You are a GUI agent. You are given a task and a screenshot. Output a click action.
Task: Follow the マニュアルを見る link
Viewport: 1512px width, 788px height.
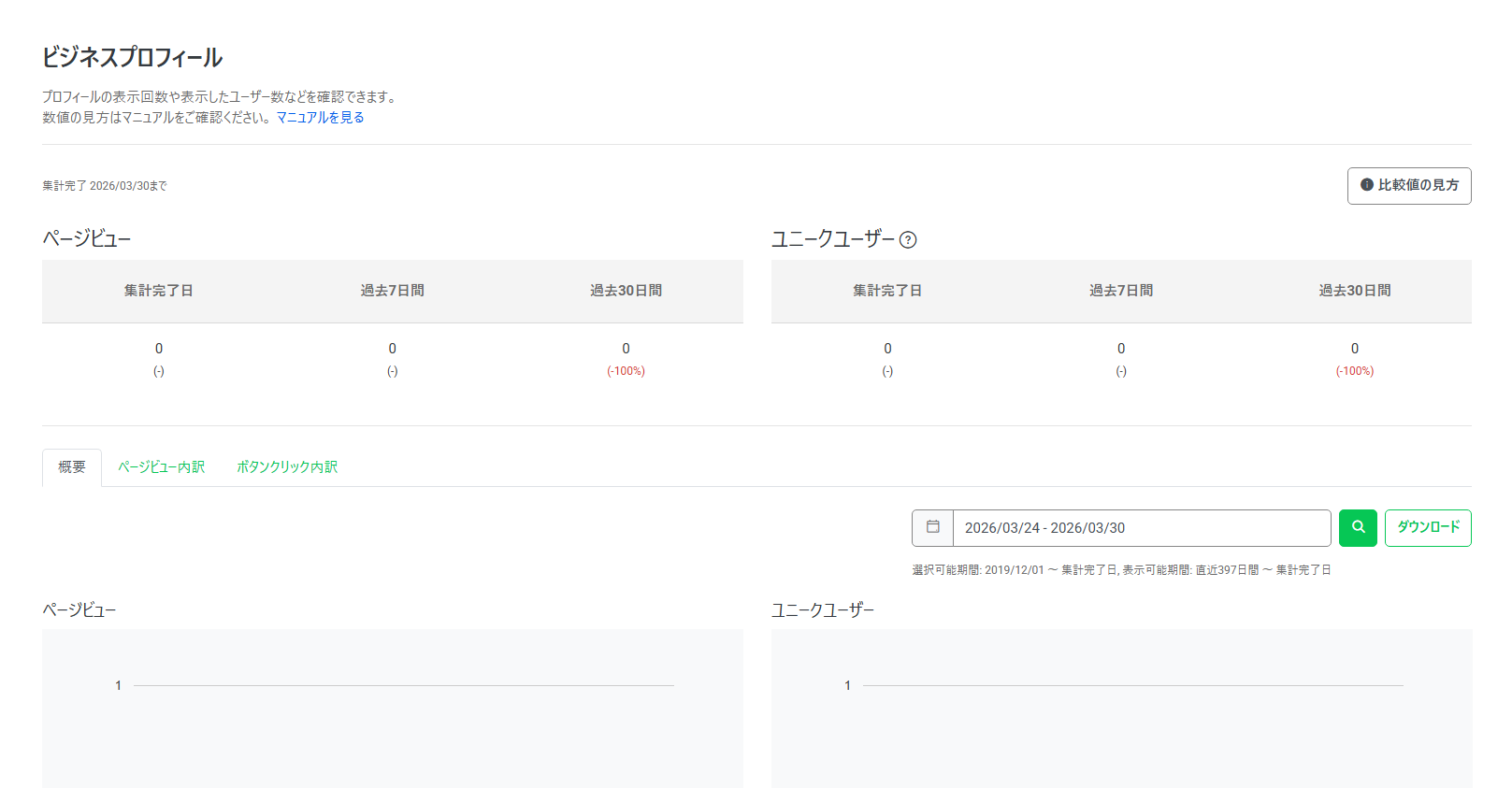click(320, 118)
